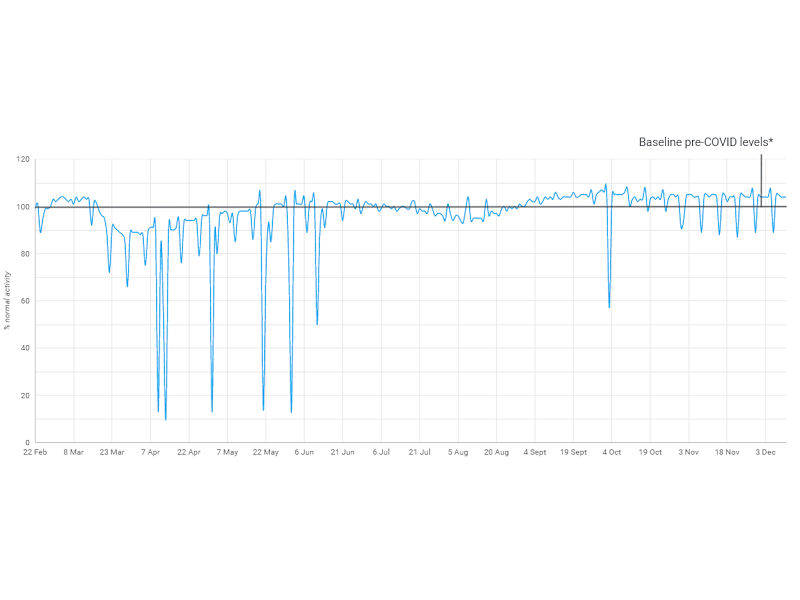800x600 pixels.
Task: Click the '40' y-axis value
Action: click(x=25, y=348)
